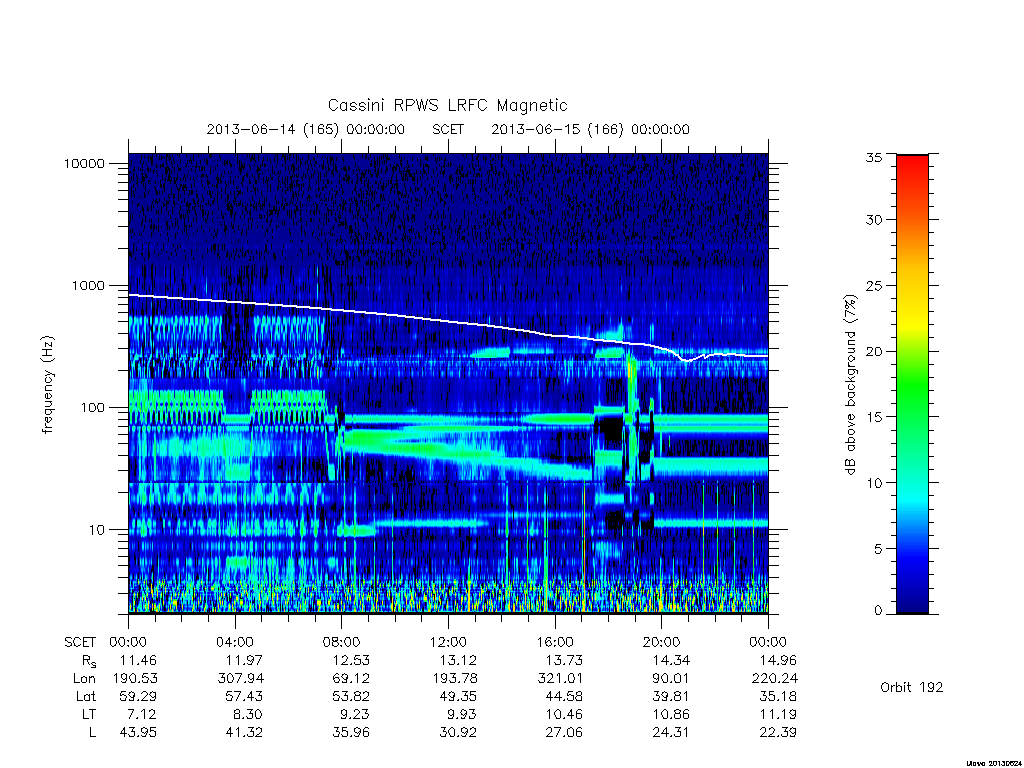Click the "15" colorbar tick label
The width and height of the screenshot is (1024, 768).
874,417
